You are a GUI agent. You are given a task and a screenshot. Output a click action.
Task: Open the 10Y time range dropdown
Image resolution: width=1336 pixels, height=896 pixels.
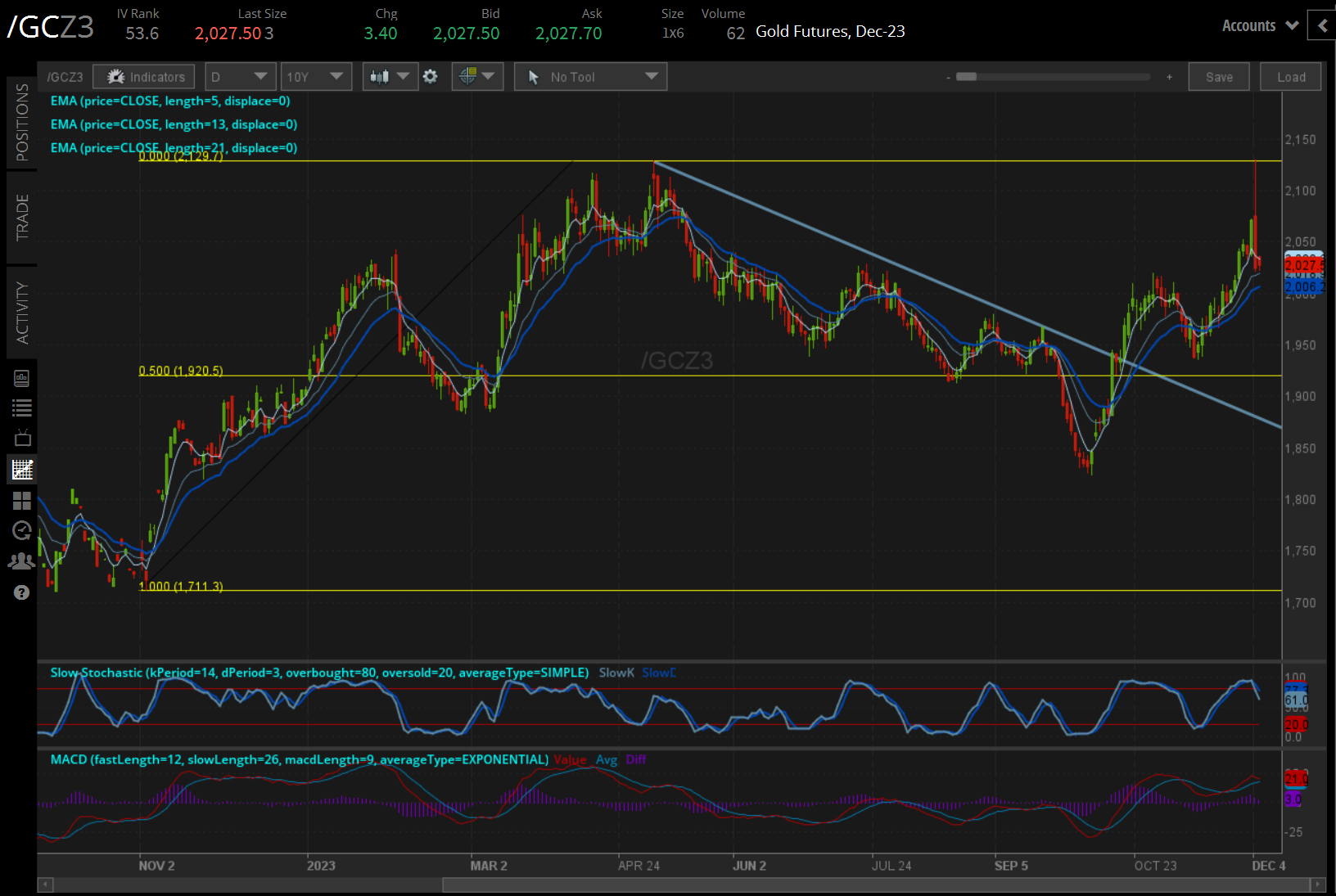[315, 77]
